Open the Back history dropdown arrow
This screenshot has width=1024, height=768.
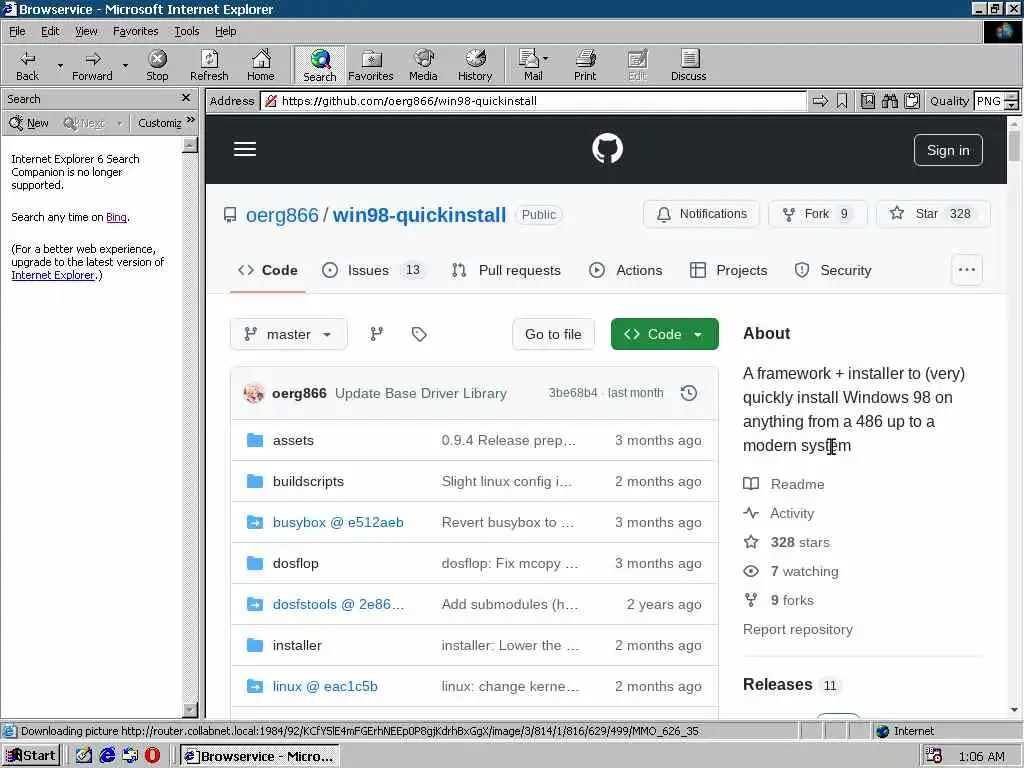(x=60, y=65)
